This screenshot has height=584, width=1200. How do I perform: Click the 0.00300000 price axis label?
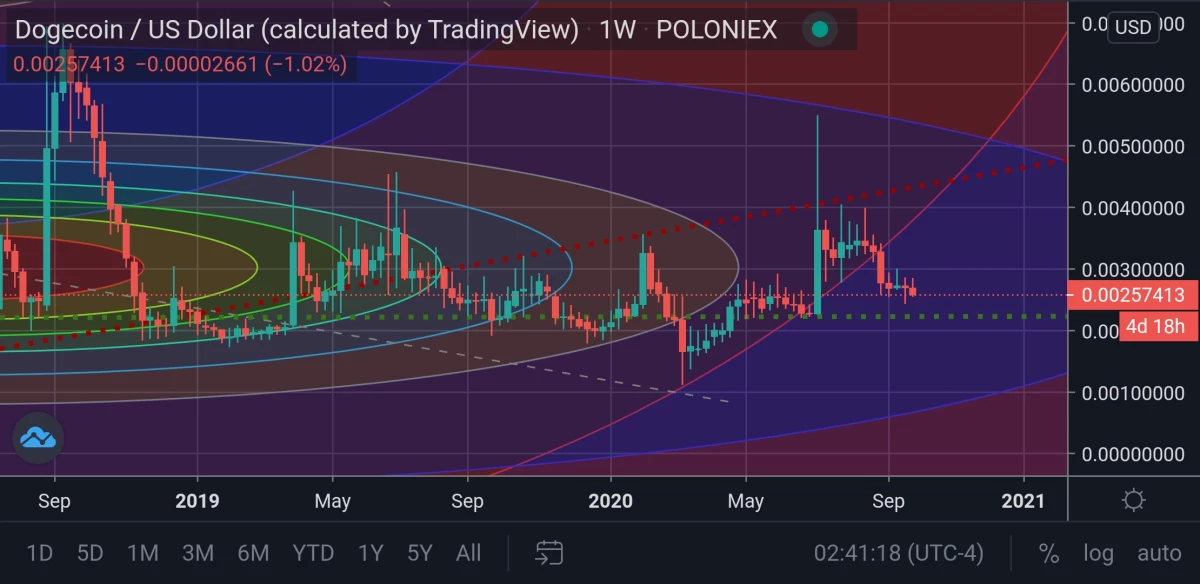1133,270
